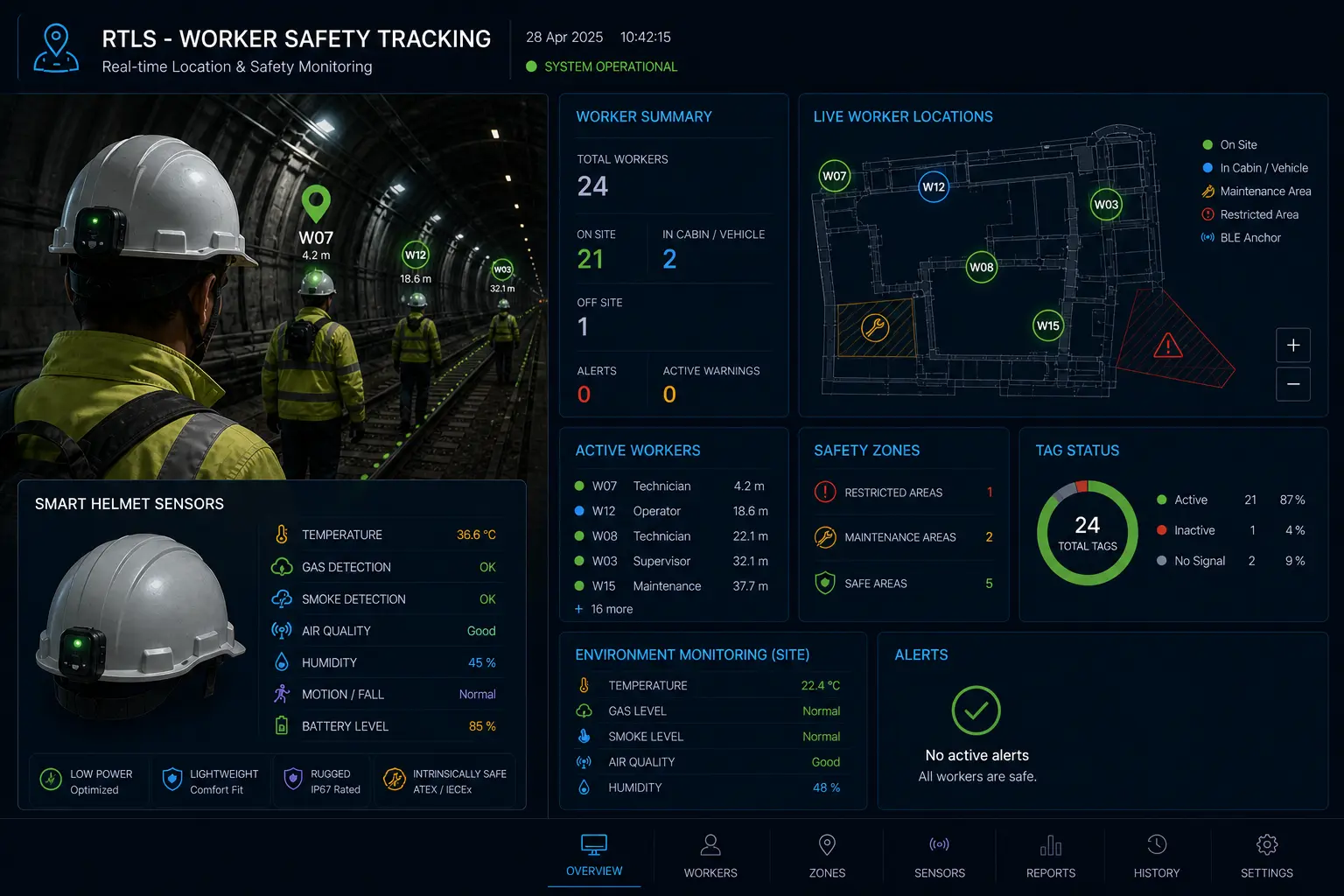The height and width of the screenshot is (896, 1344).
Task: Select worker W03 marker on floor plan
Action: [x=1106, y=204]
